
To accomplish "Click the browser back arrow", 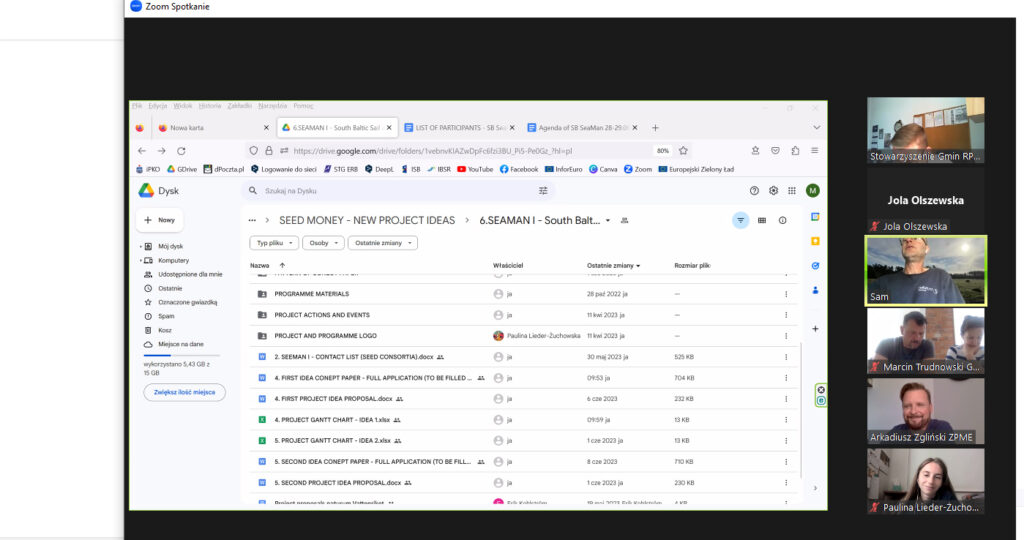I will pos(142,151).
